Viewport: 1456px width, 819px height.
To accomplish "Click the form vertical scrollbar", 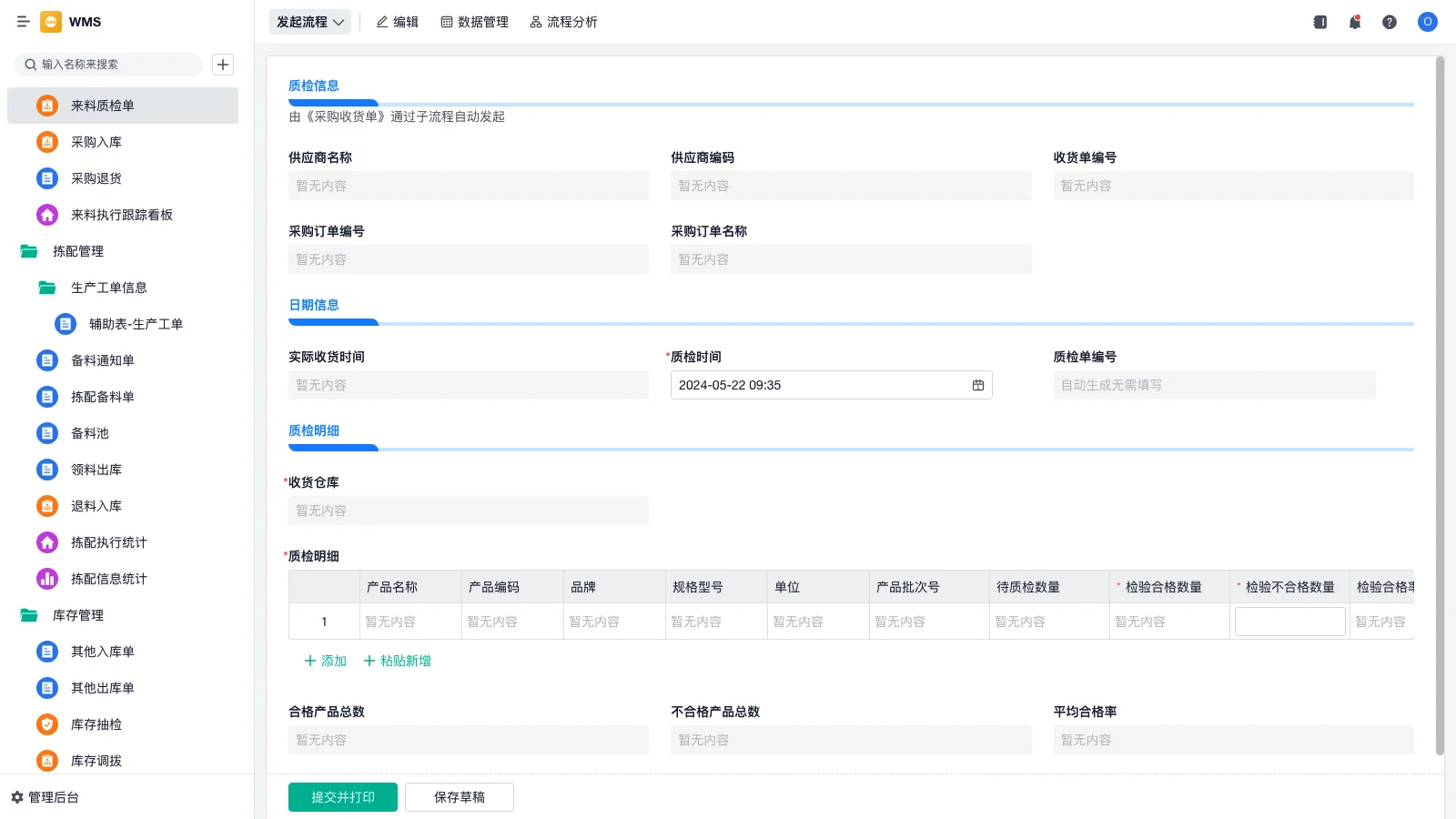I will (1440, 406).
